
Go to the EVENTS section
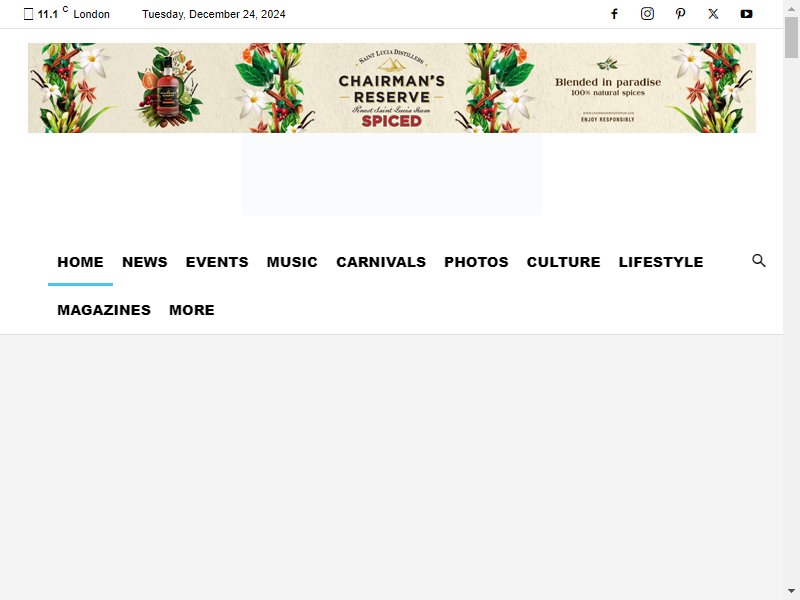217,262
